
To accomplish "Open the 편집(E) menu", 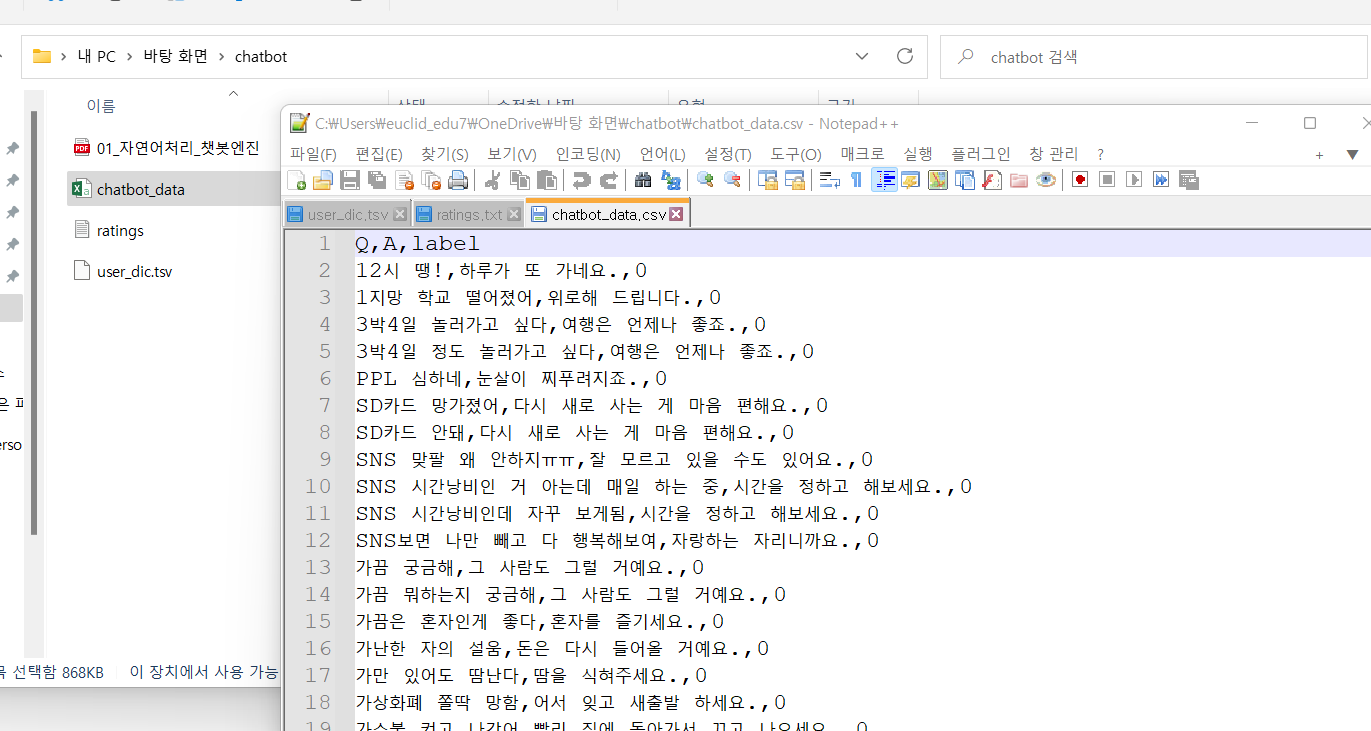I will [x=379, y=154].
